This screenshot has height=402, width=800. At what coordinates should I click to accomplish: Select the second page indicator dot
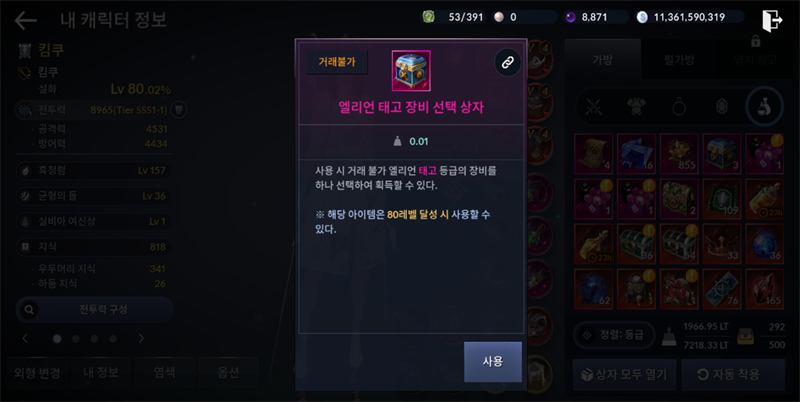coord(76,339)
